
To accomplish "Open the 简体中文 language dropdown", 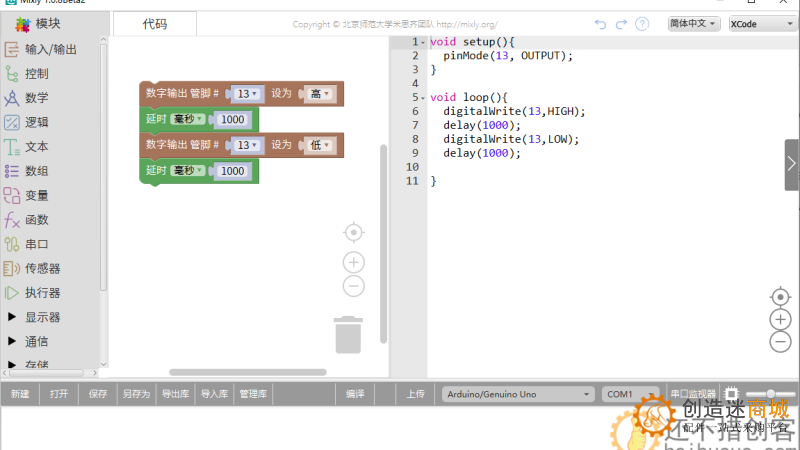I will click(694, 23).
